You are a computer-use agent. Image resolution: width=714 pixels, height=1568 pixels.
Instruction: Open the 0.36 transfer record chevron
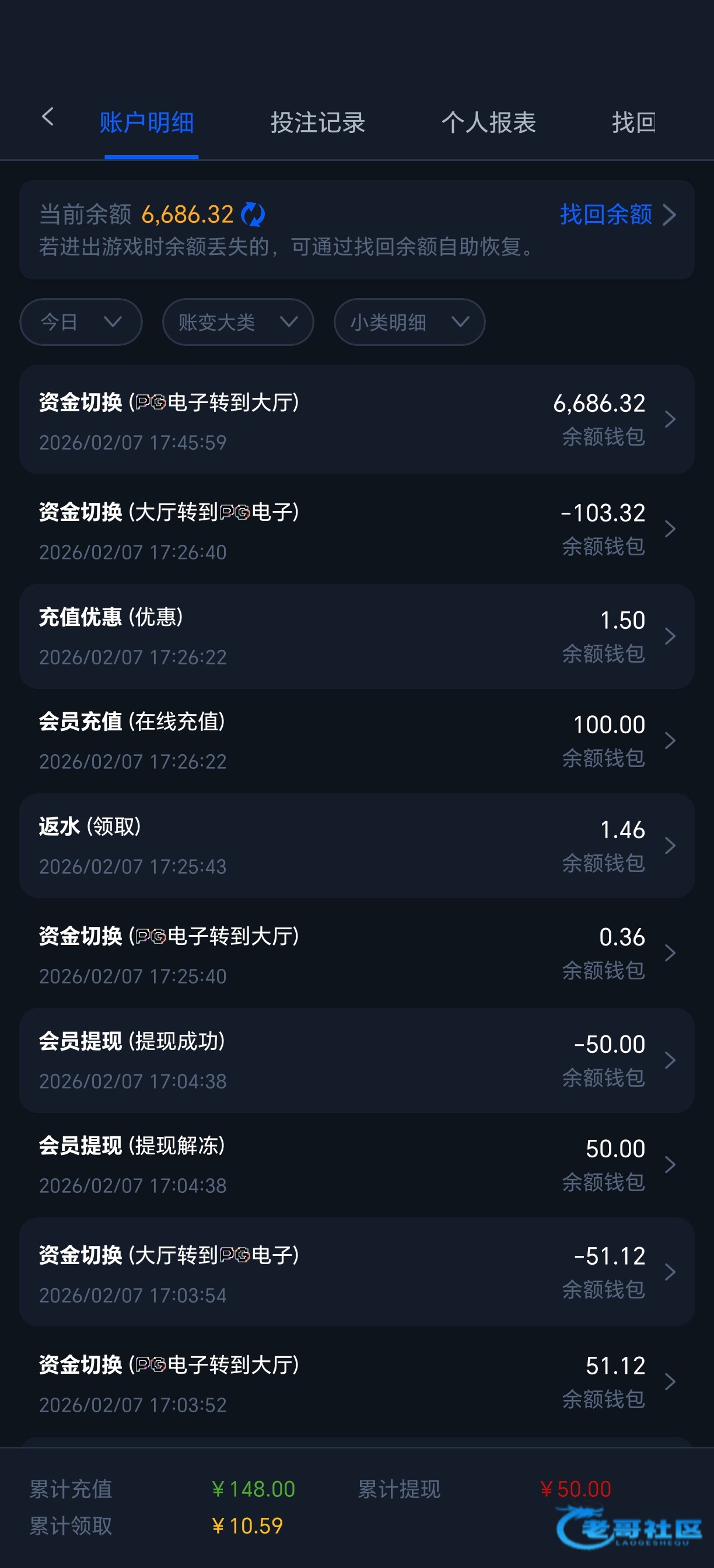pos(670,953)
